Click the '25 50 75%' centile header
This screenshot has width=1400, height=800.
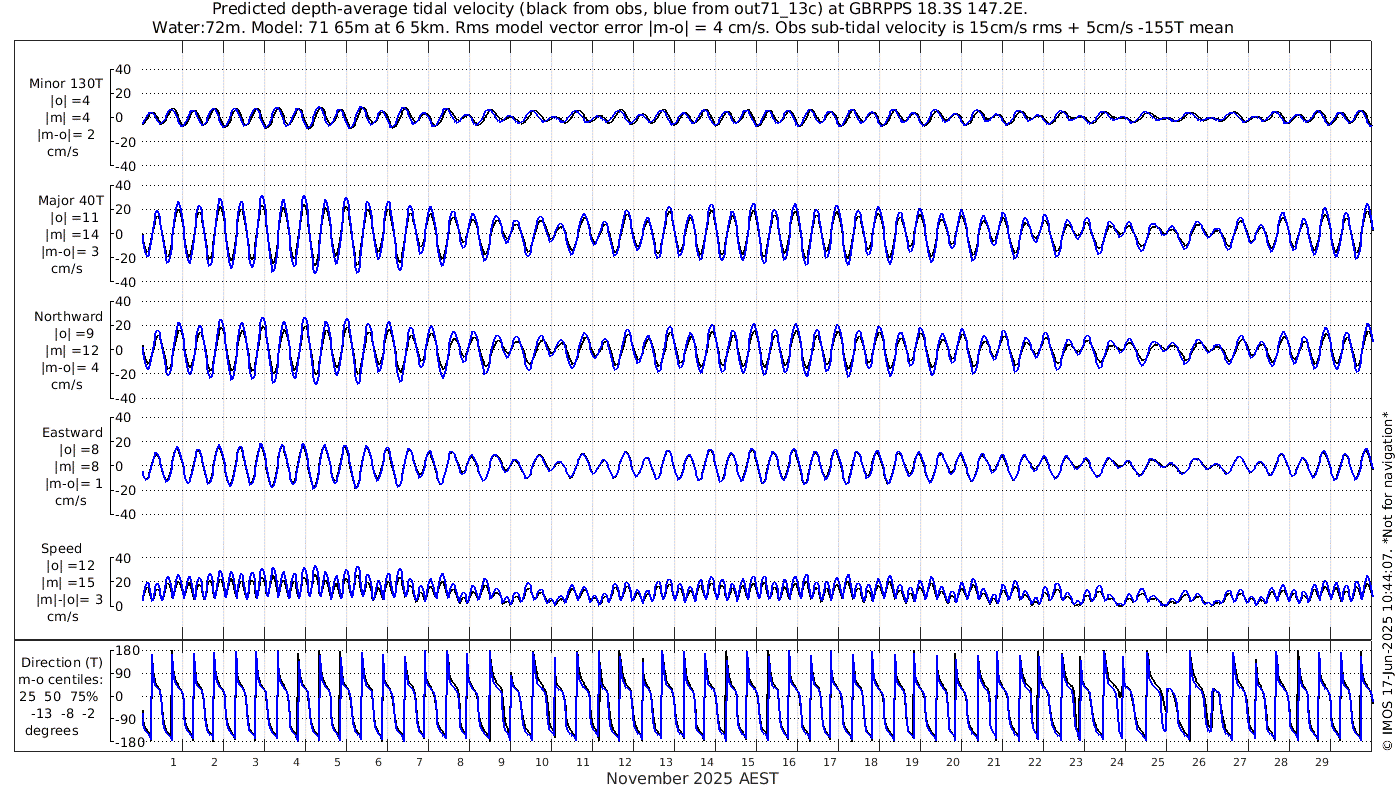pyautogui.click(x=58, y=696)
